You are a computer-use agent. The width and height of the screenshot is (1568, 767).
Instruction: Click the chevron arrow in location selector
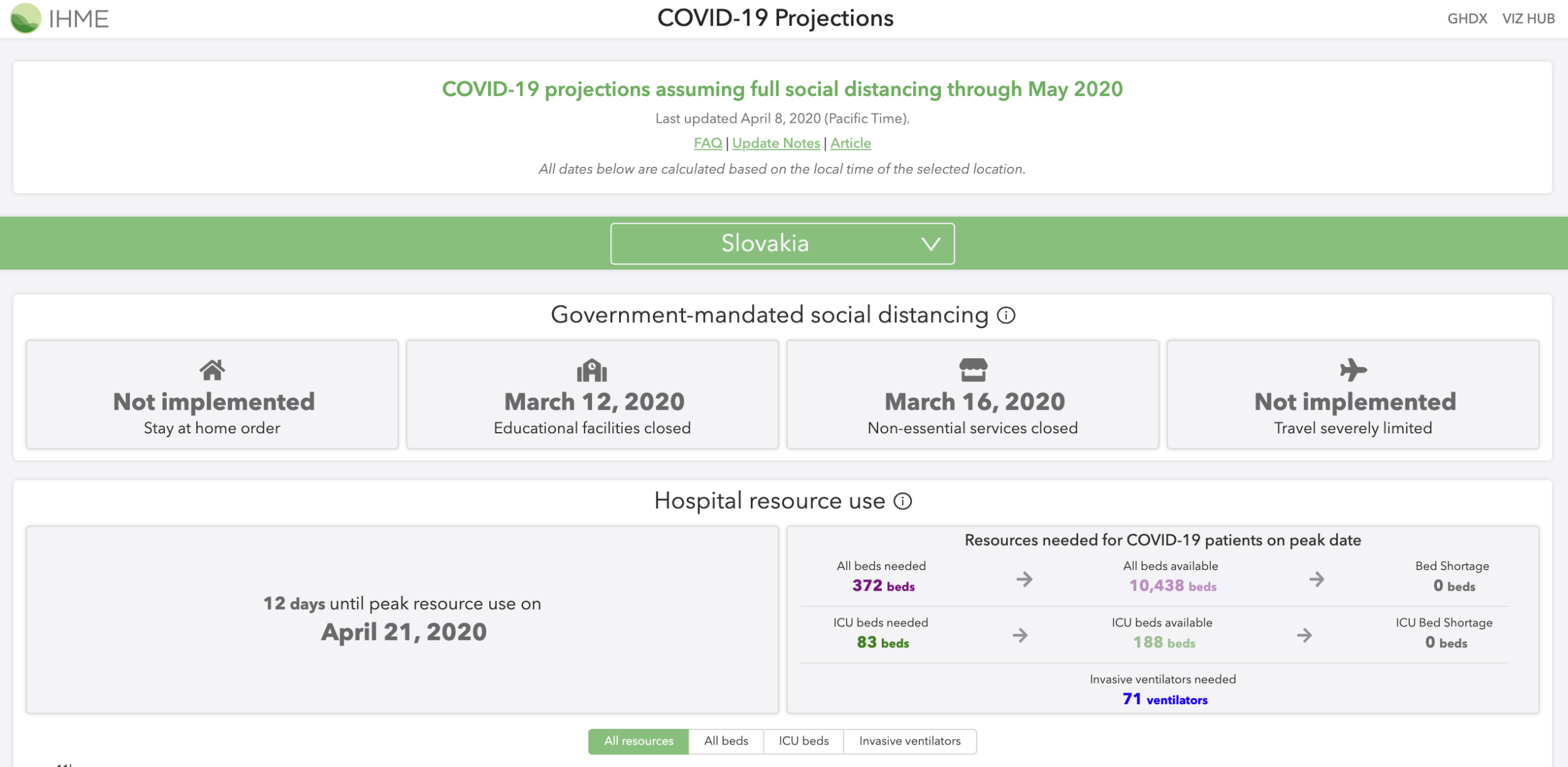click(x=931, y=244)
